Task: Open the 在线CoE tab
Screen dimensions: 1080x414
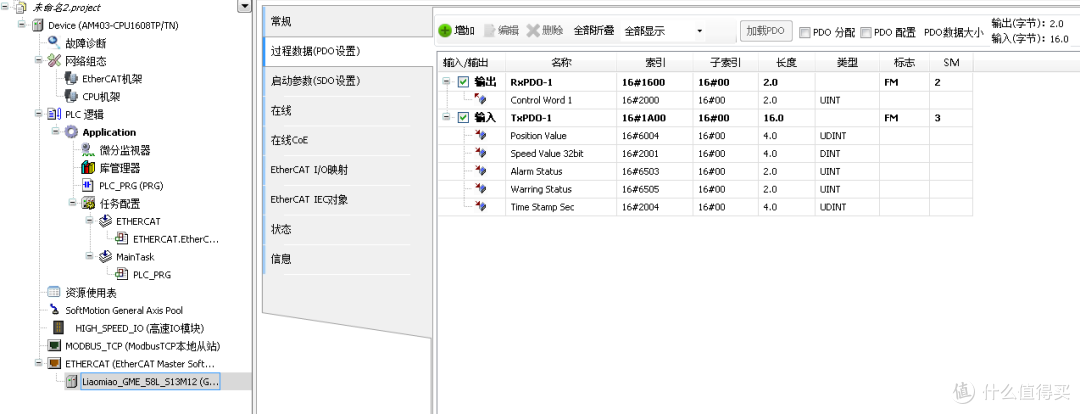Action: coord(346,141)
